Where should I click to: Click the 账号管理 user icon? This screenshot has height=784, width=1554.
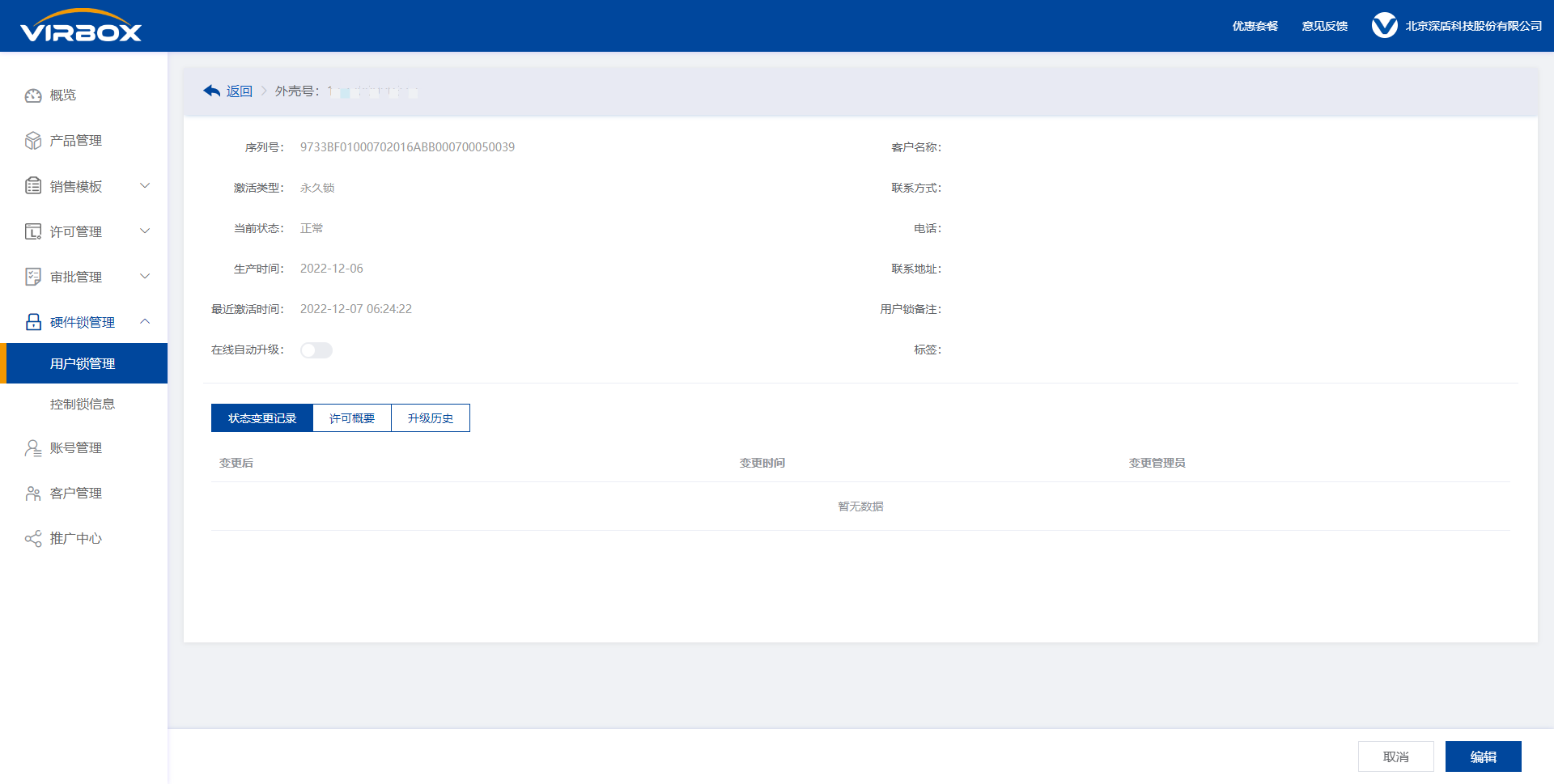tap(33, 448)
